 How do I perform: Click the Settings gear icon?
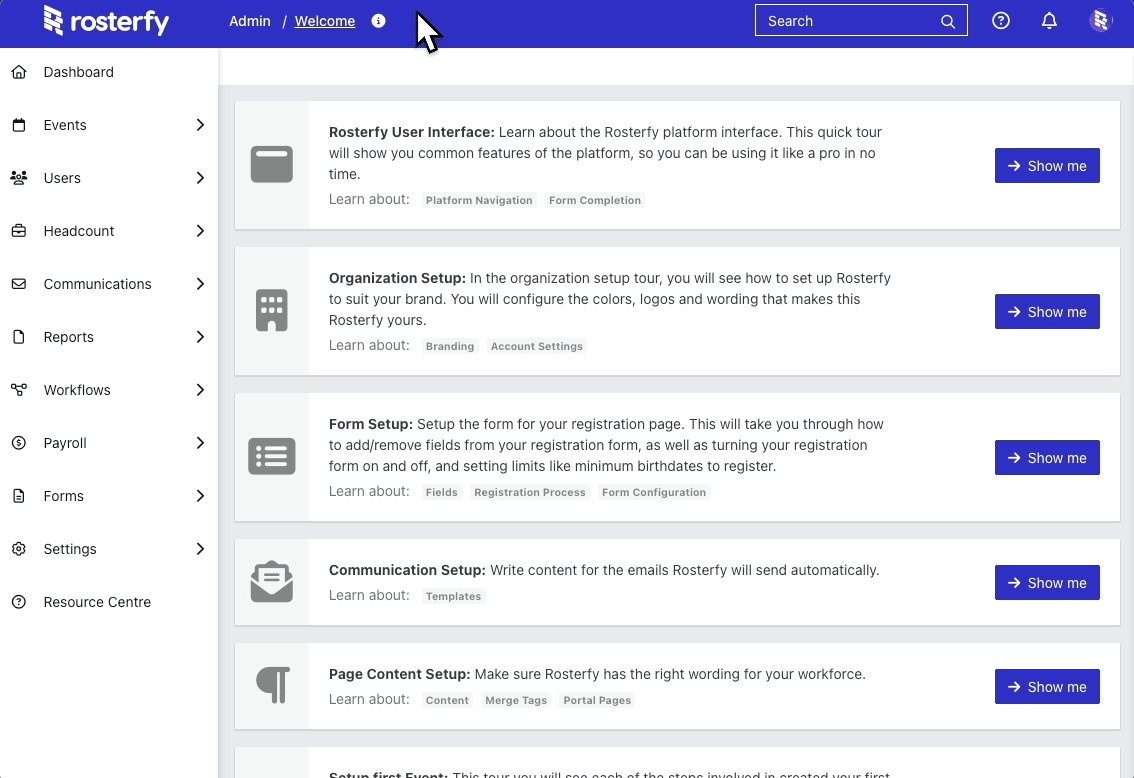[x=19, y=549]
